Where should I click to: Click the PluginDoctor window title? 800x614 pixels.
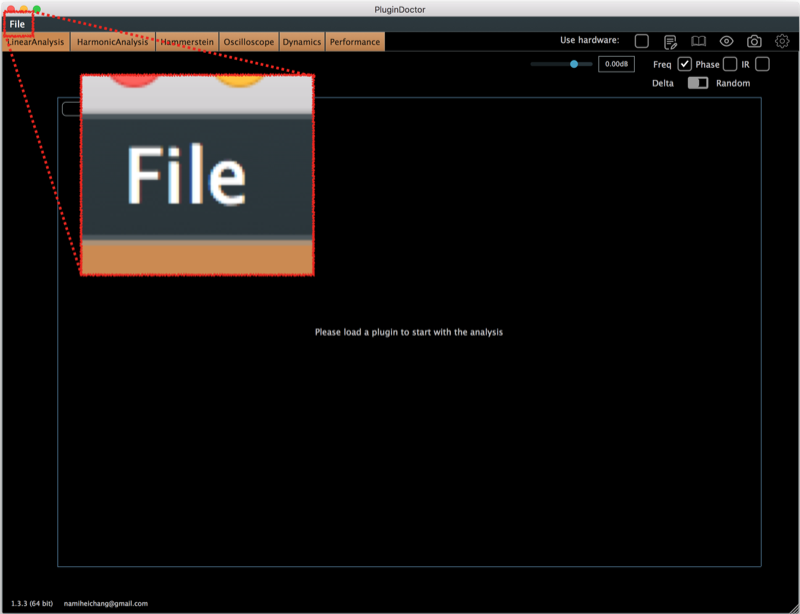tap(399, 9)
